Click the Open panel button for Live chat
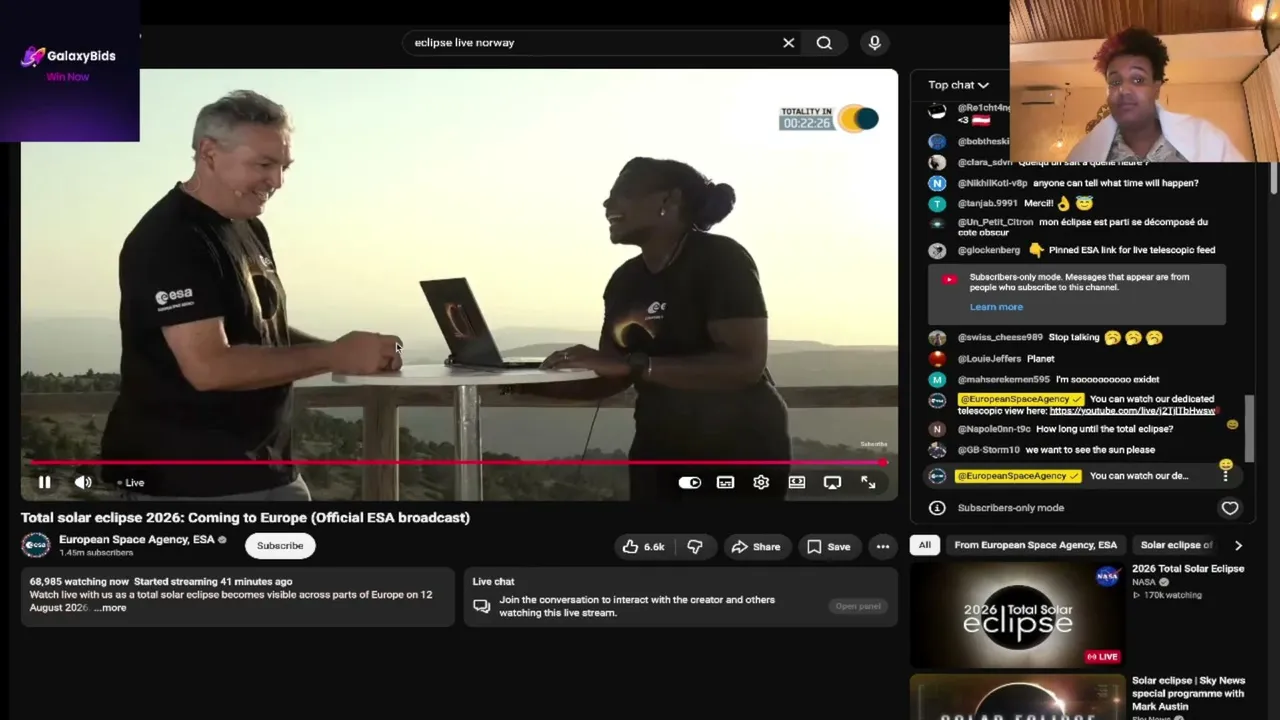Image resolution: width=1280 pixels, height=720 pixels. point(858,606)
